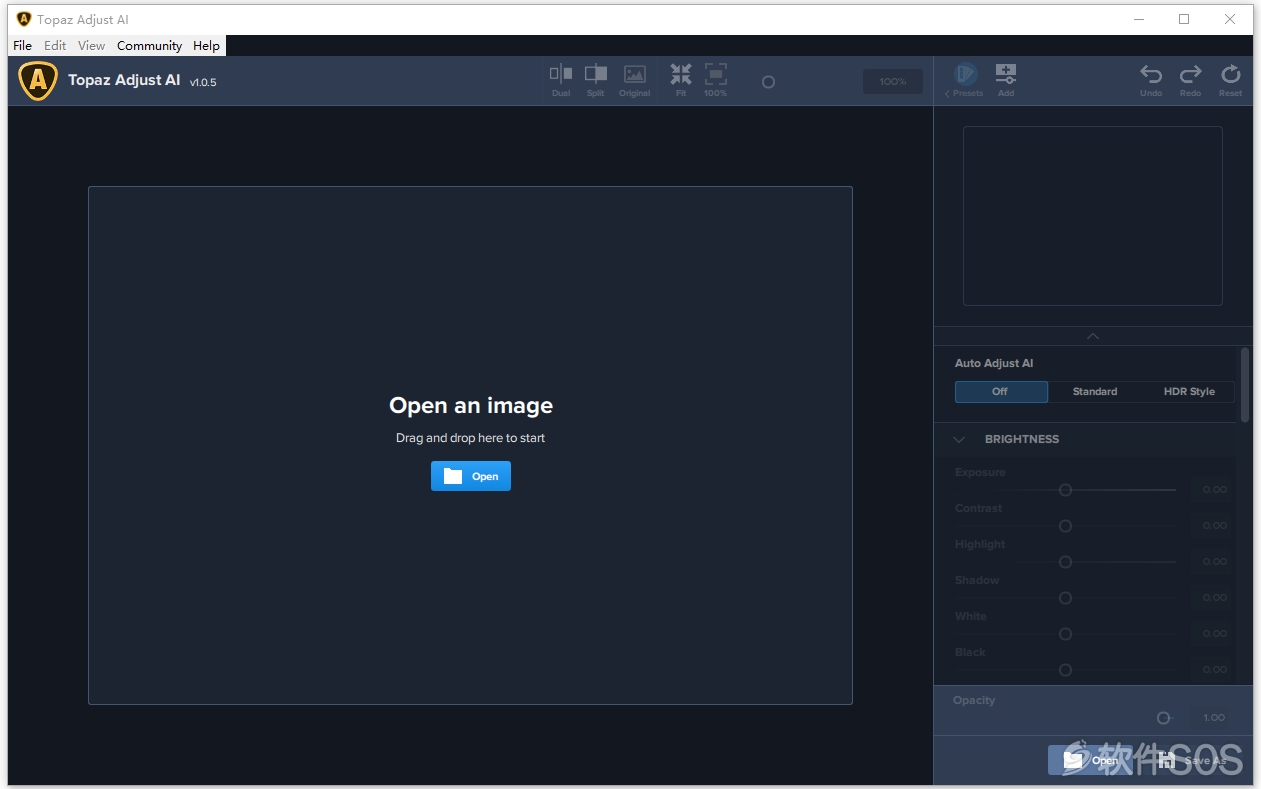Maximize the Topaz Adjust AI window

(x=1185, y=19)
